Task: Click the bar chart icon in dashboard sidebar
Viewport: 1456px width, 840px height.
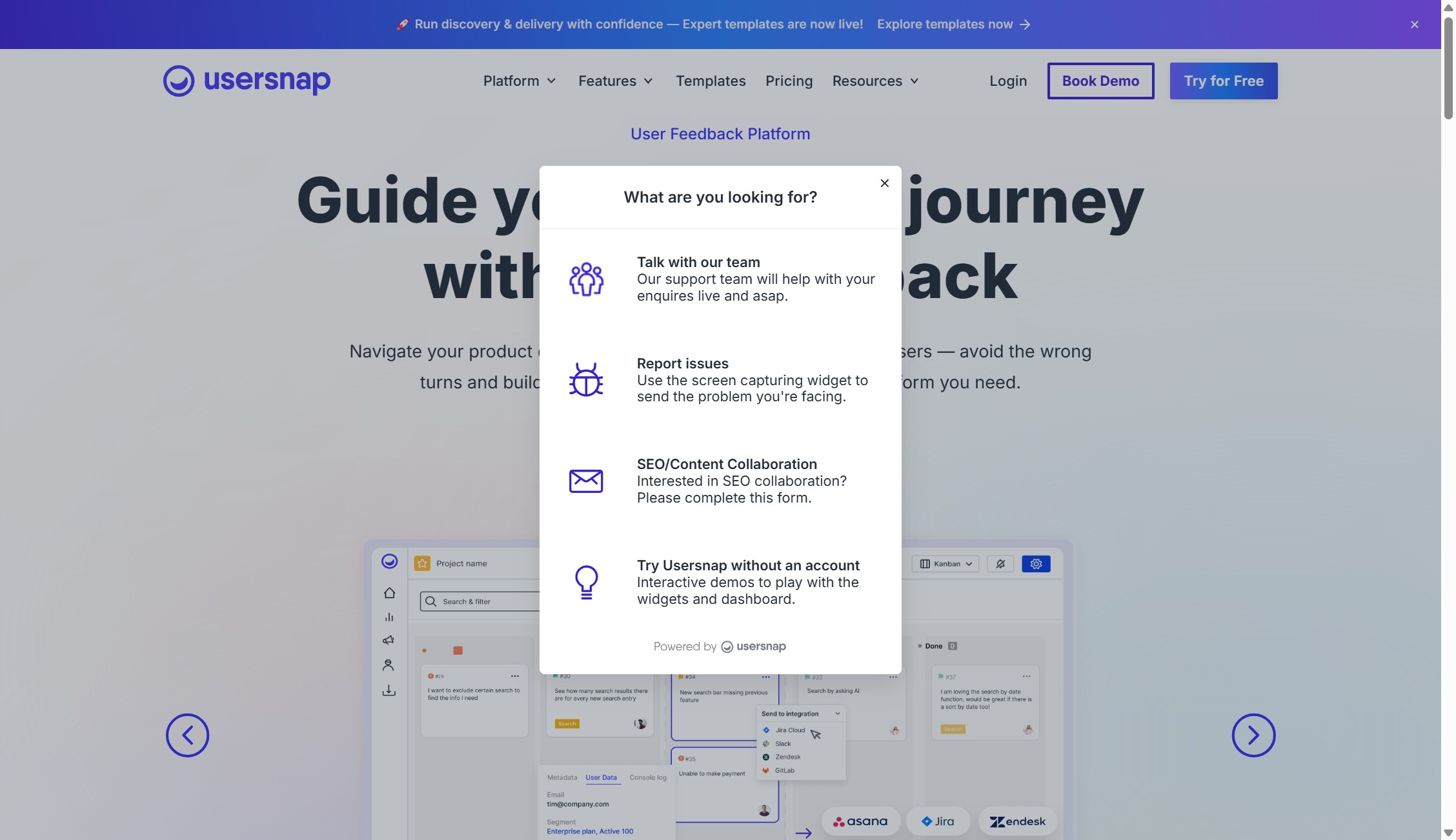Action: click(389, 617)
